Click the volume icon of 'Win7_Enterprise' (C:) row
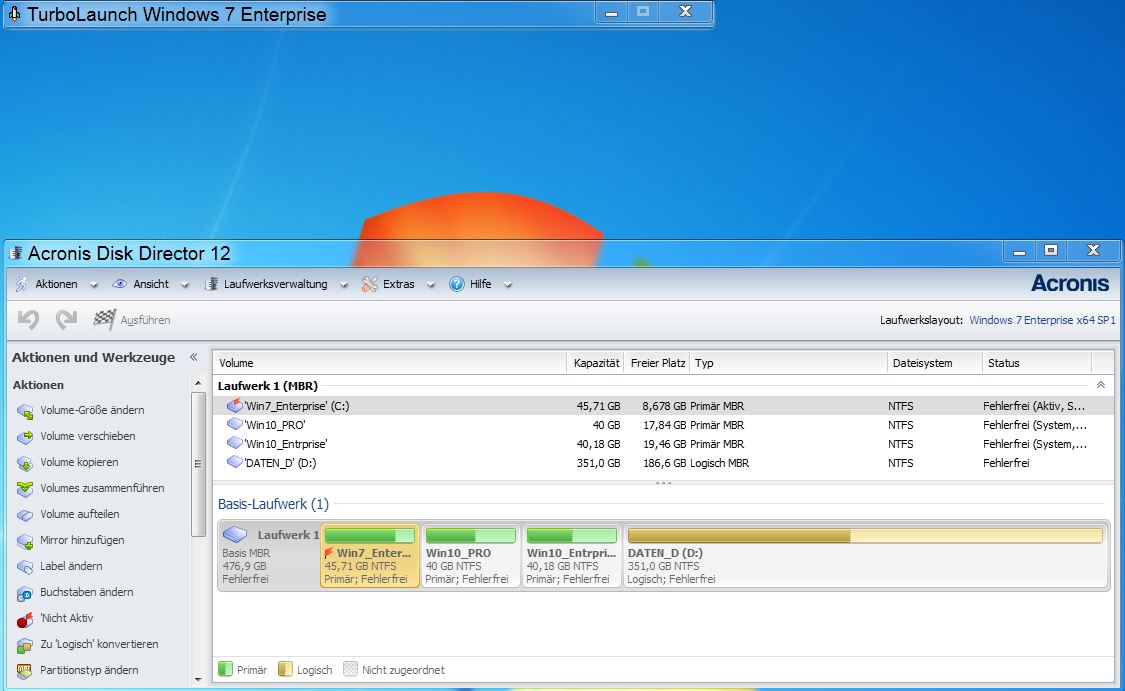 coord(235,405)
